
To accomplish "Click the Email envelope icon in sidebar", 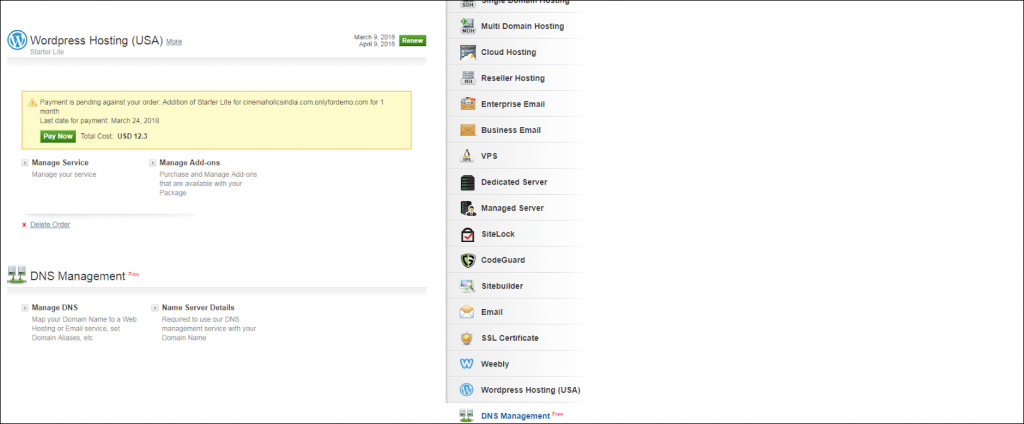I will point(467,312).
